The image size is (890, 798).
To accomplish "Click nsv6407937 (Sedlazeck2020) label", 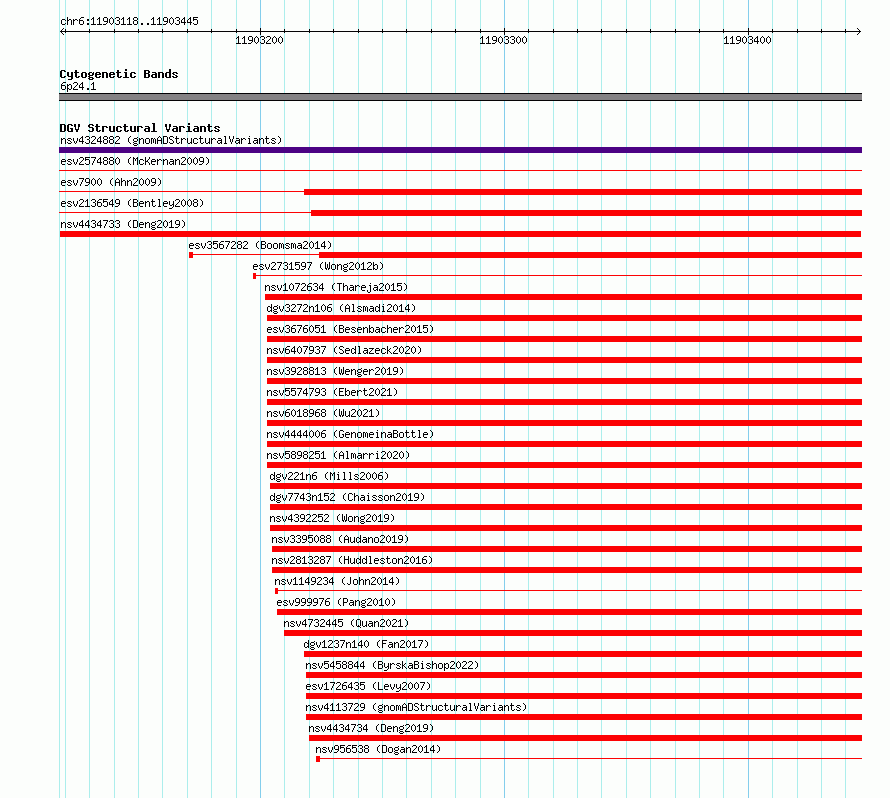I will click(x=344, y=350).
